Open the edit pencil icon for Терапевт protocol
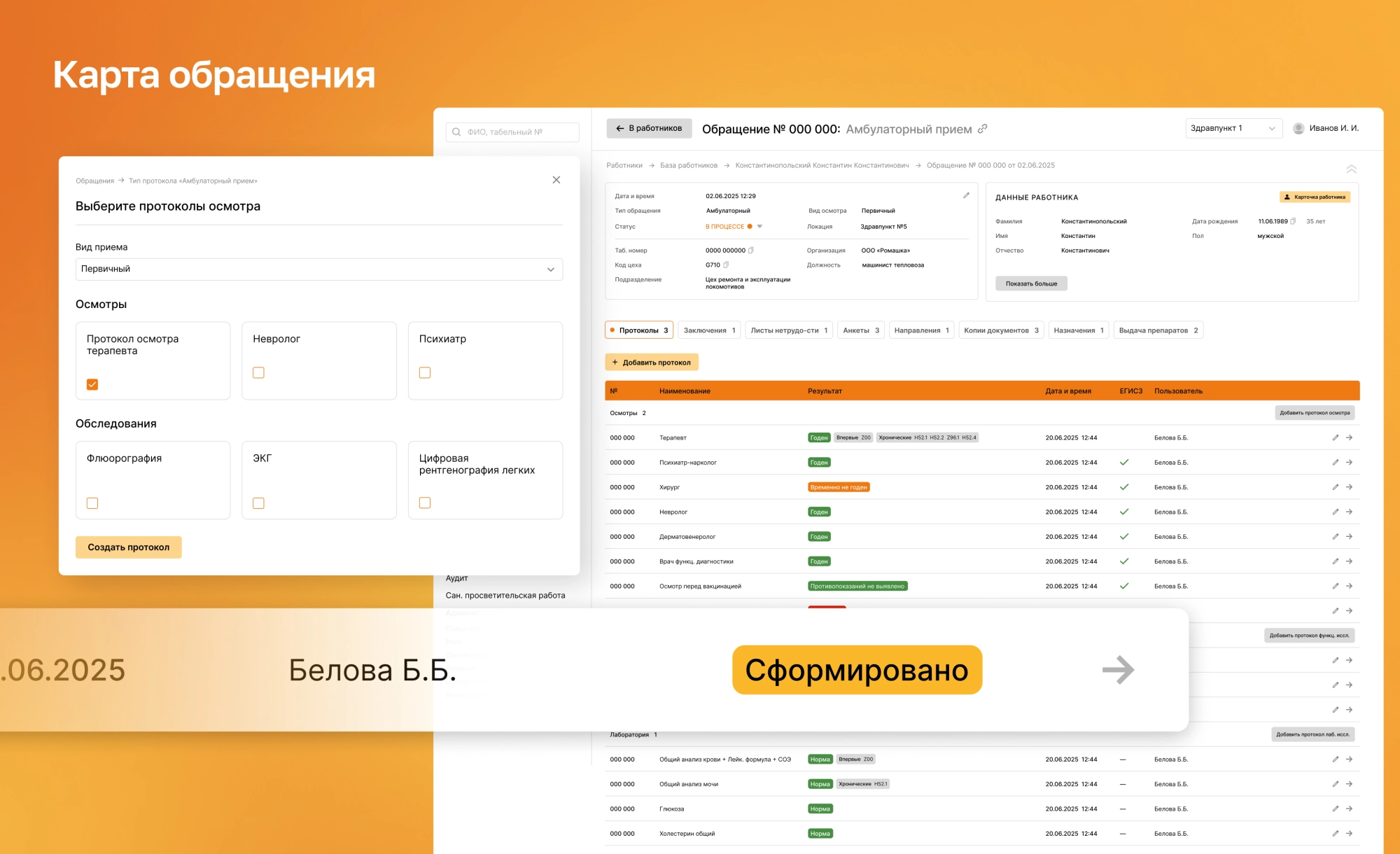The width and height of the screenshot is (1400, 854). coord(1336,437)
